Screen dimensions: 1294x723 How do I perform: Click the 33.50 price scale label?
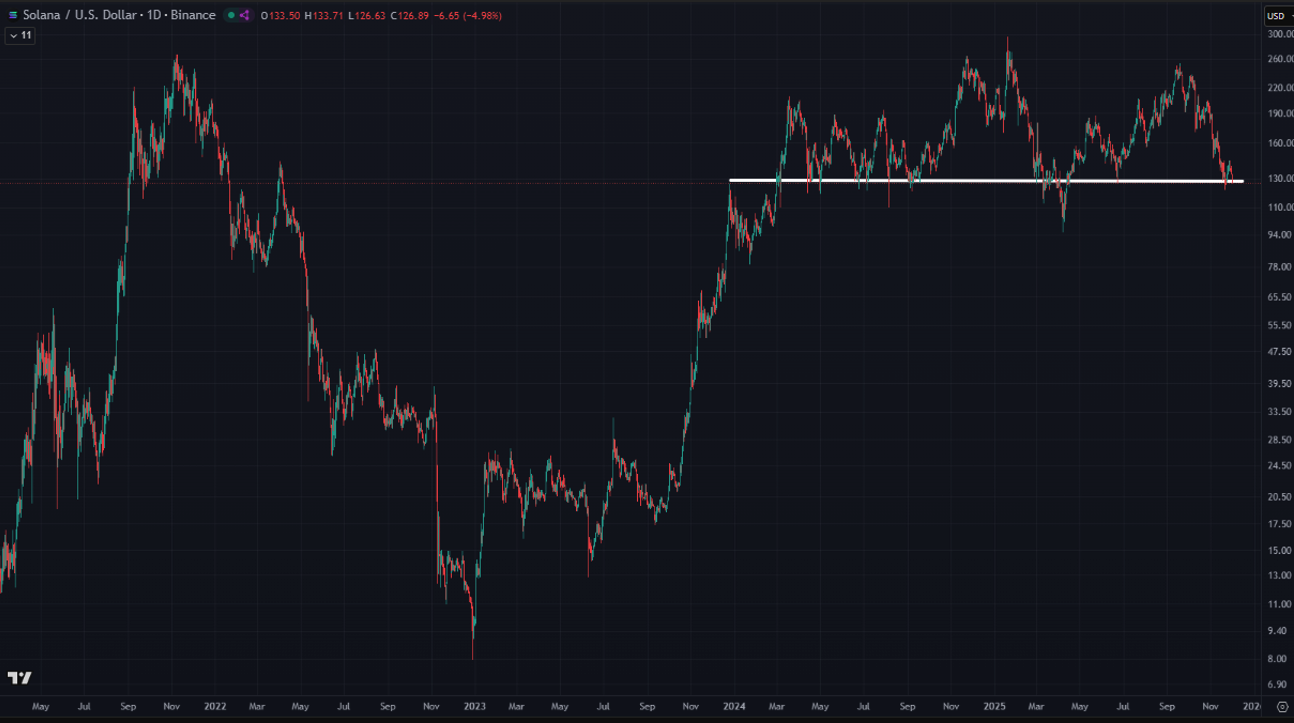click(1280, 411)
